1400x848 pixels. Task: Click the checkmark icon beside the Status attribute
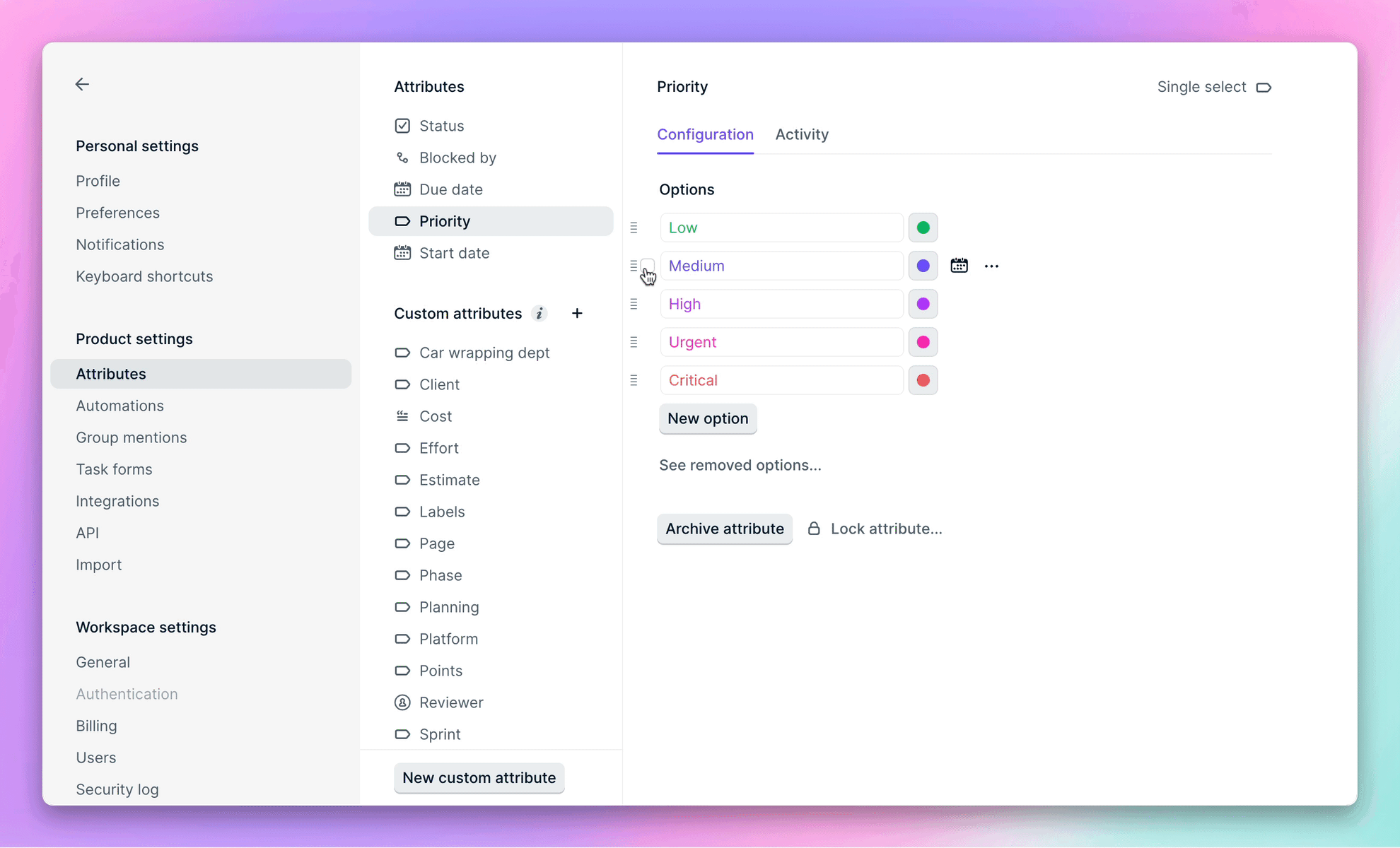[x=402, y=125]
